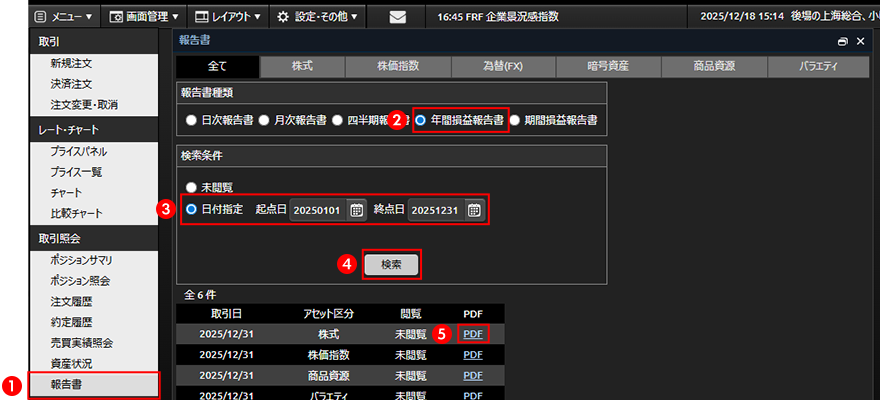Open PDF for 商品資源 report

(x=473, y=375)
